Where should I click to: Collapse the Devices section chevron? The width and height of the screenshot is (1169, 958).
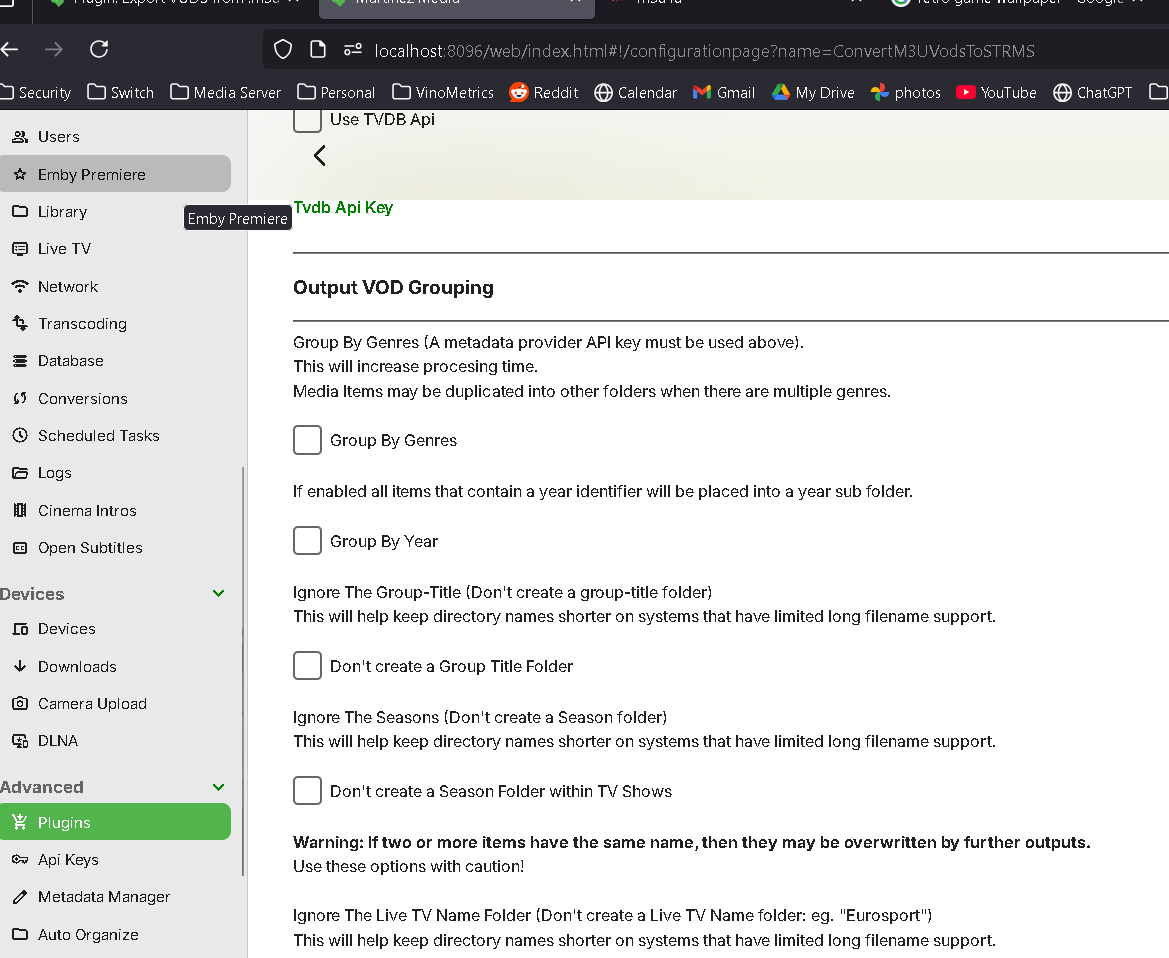coord(219,594)
